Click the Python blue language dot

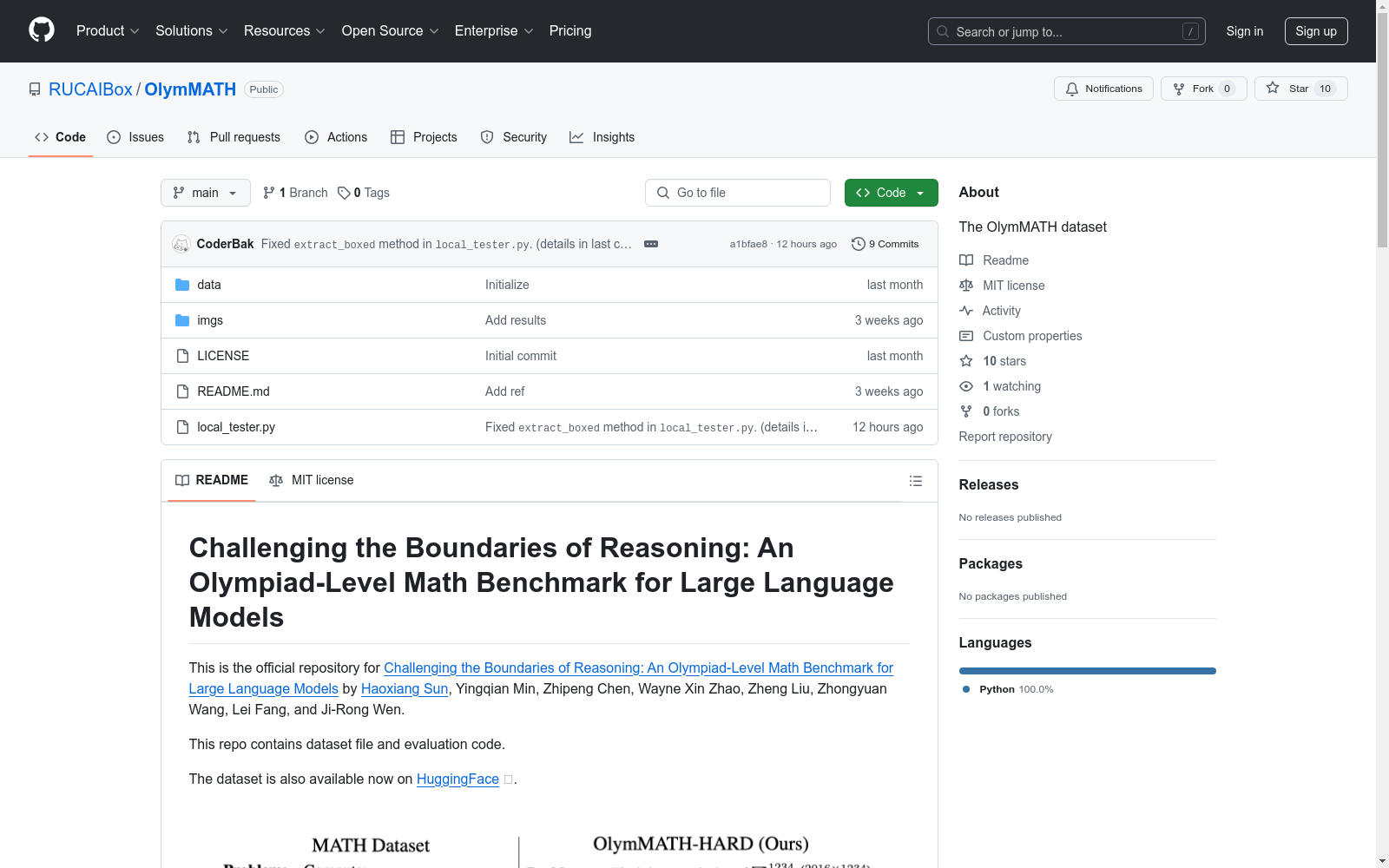coord(966,689)
